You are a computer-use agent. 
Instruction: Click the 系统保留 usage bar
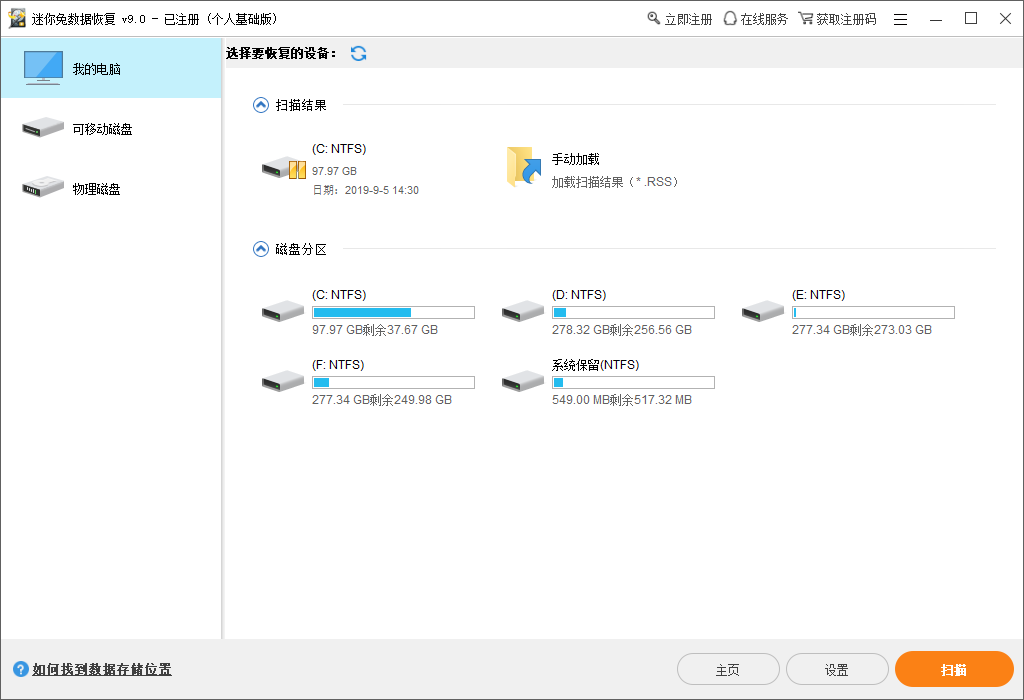(x=633, y=383)
